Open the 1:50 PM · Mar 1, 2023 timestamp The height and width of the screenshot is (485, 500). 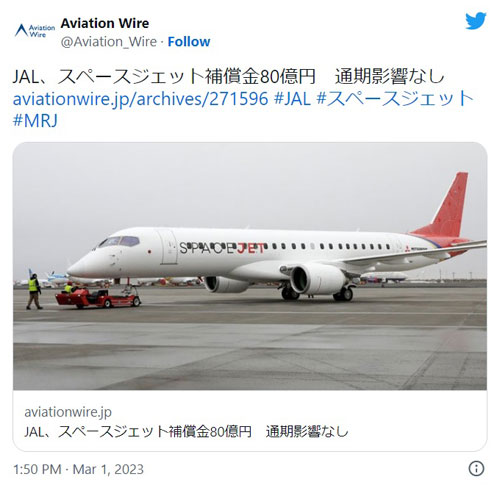tap(78, 469)
